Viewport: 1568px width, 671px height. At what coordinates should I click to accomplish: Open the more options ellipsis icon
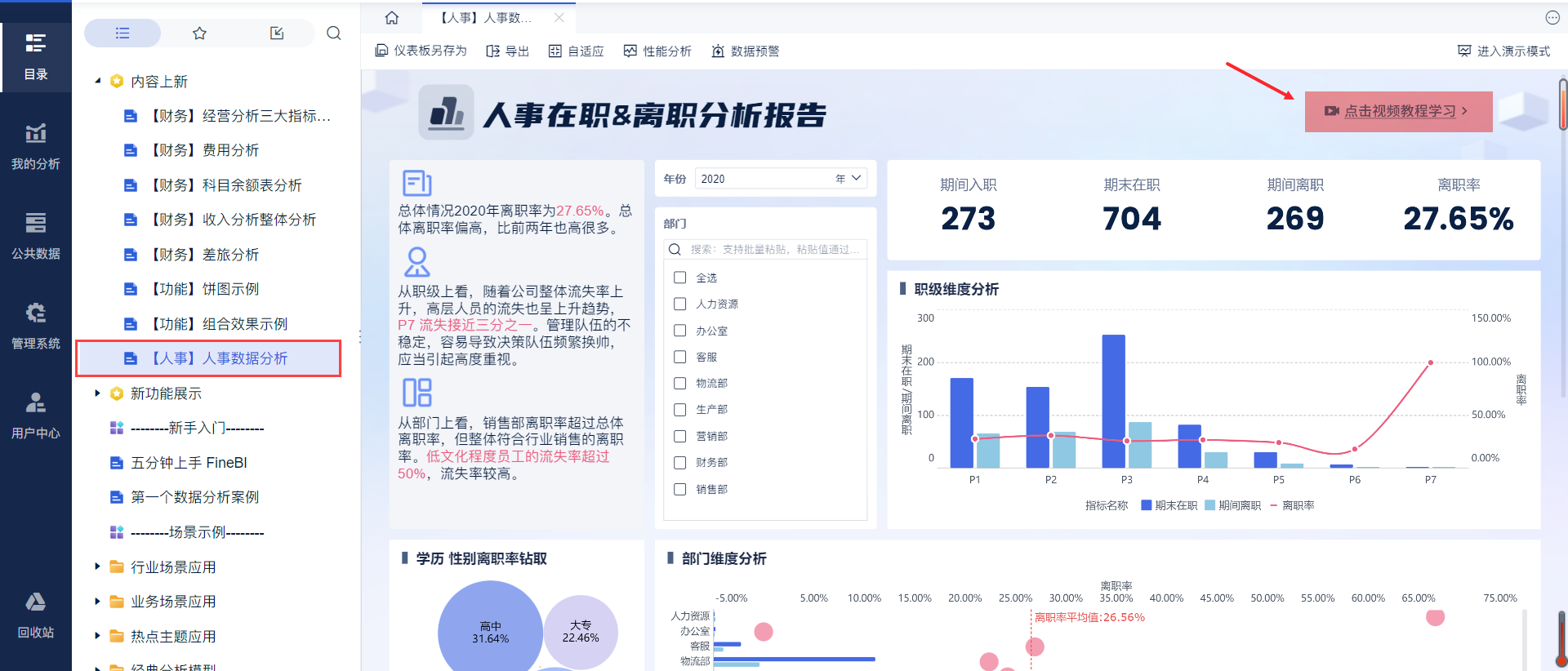[x=1552, y=17]
